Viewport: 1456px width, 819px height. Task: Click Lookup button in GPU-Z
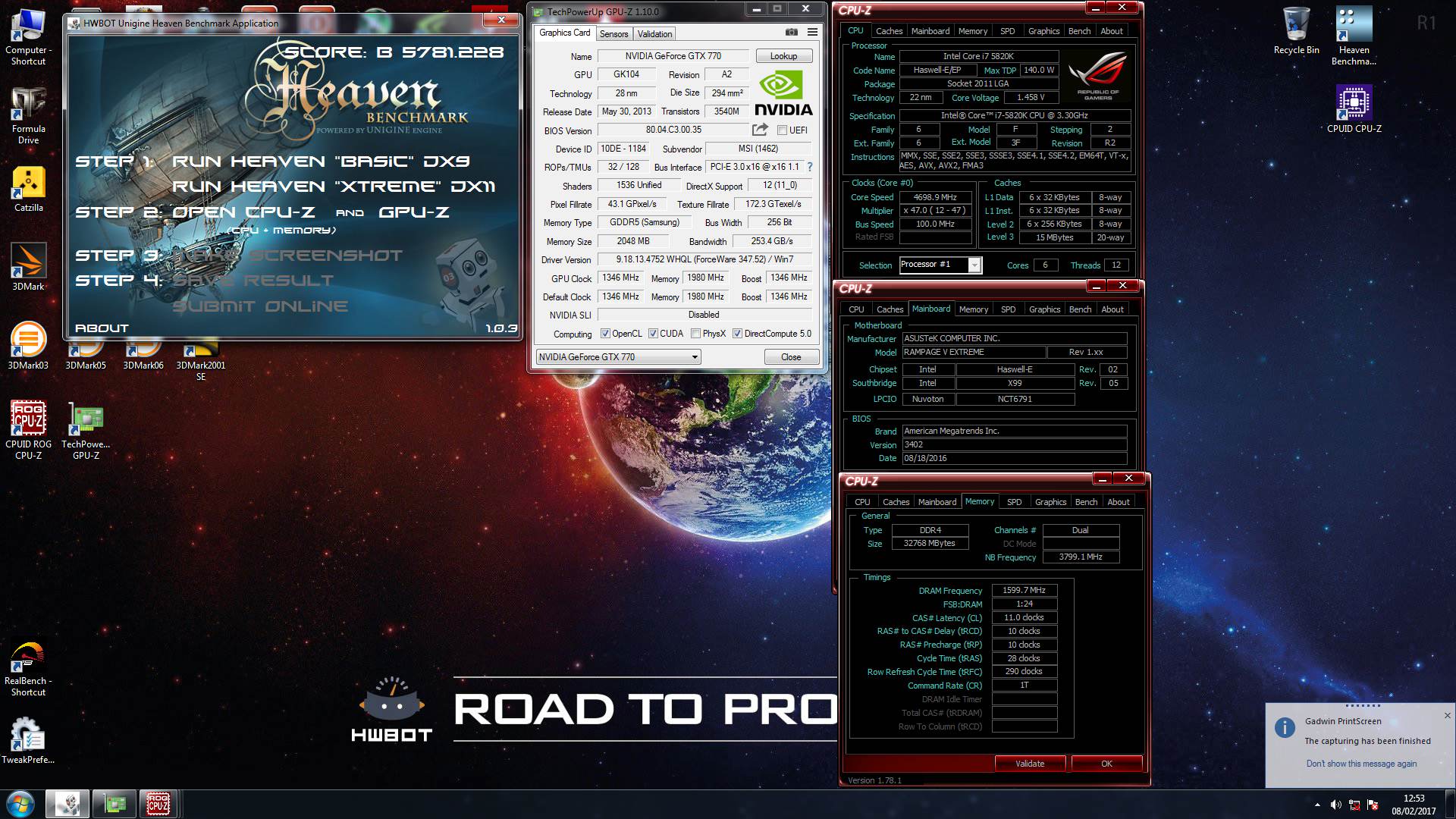point(783,56)
